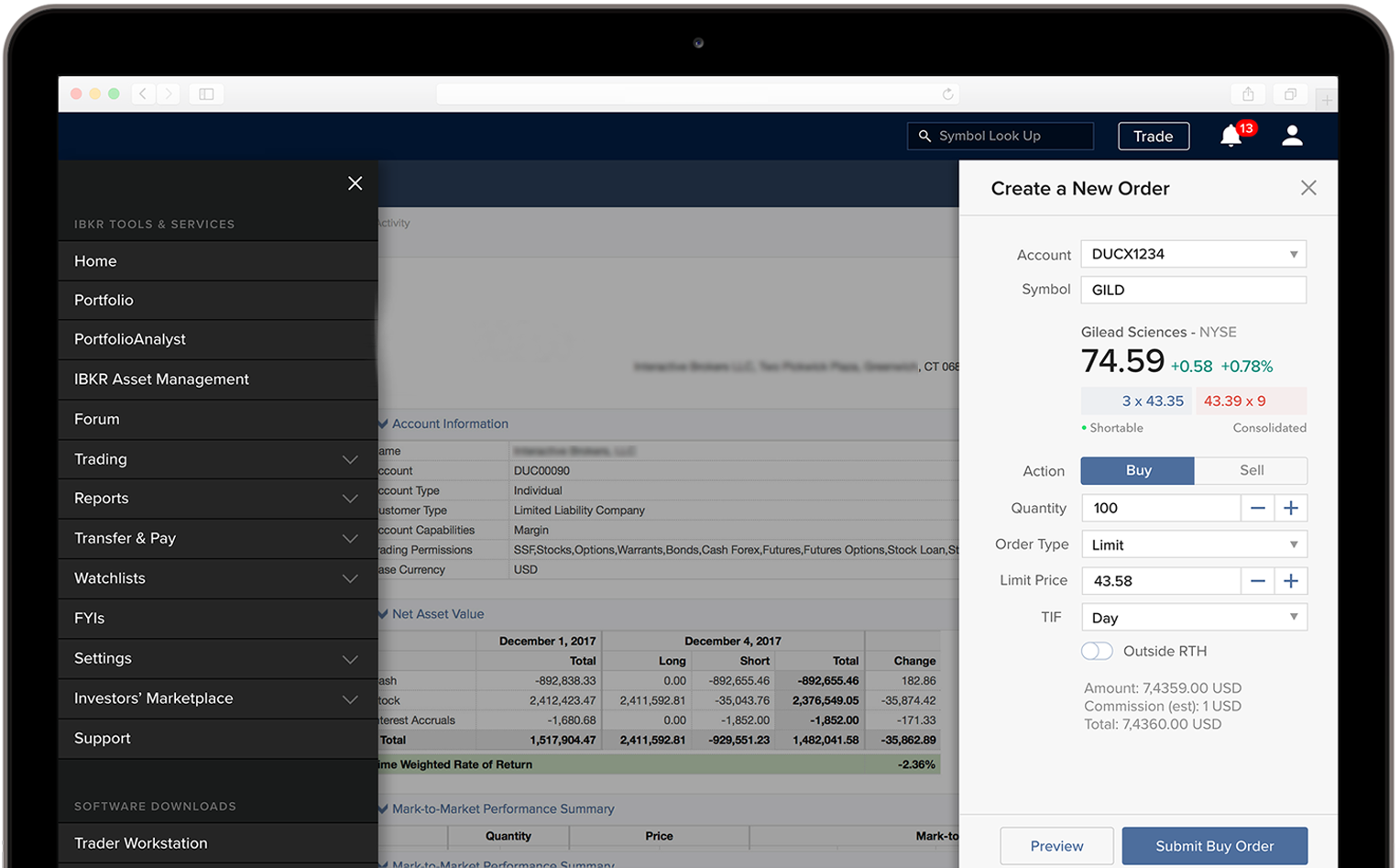This screenshot has width=1400, height=868.
Task: Open the Account DUCX1234 dropdown
Action: click(x=1194, y=254)
